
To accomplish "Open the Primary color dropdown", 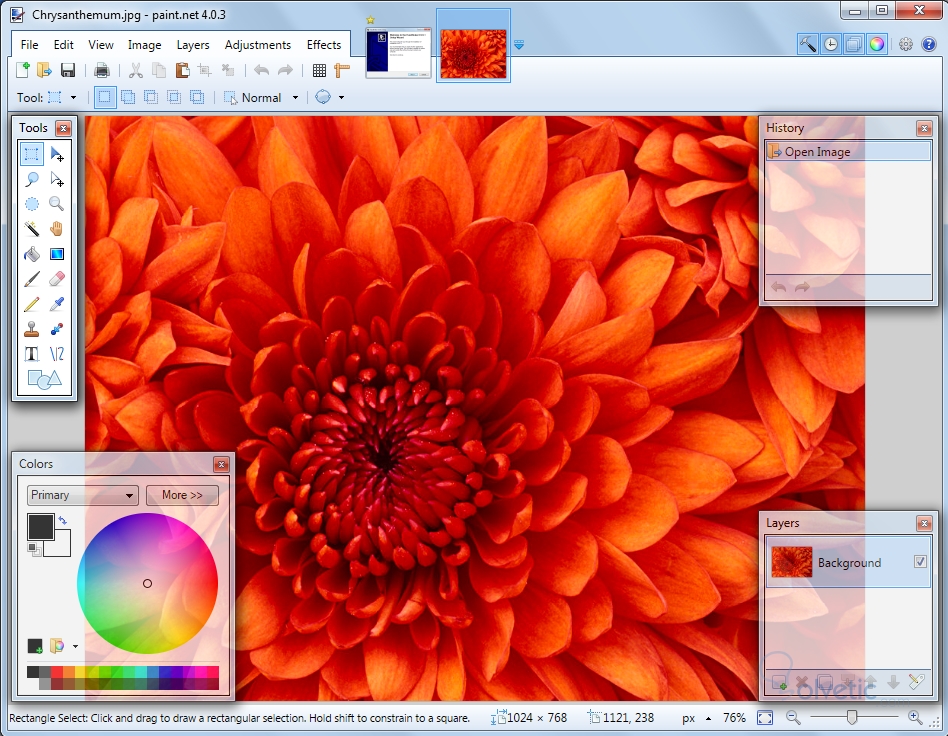I will (82, 495).
